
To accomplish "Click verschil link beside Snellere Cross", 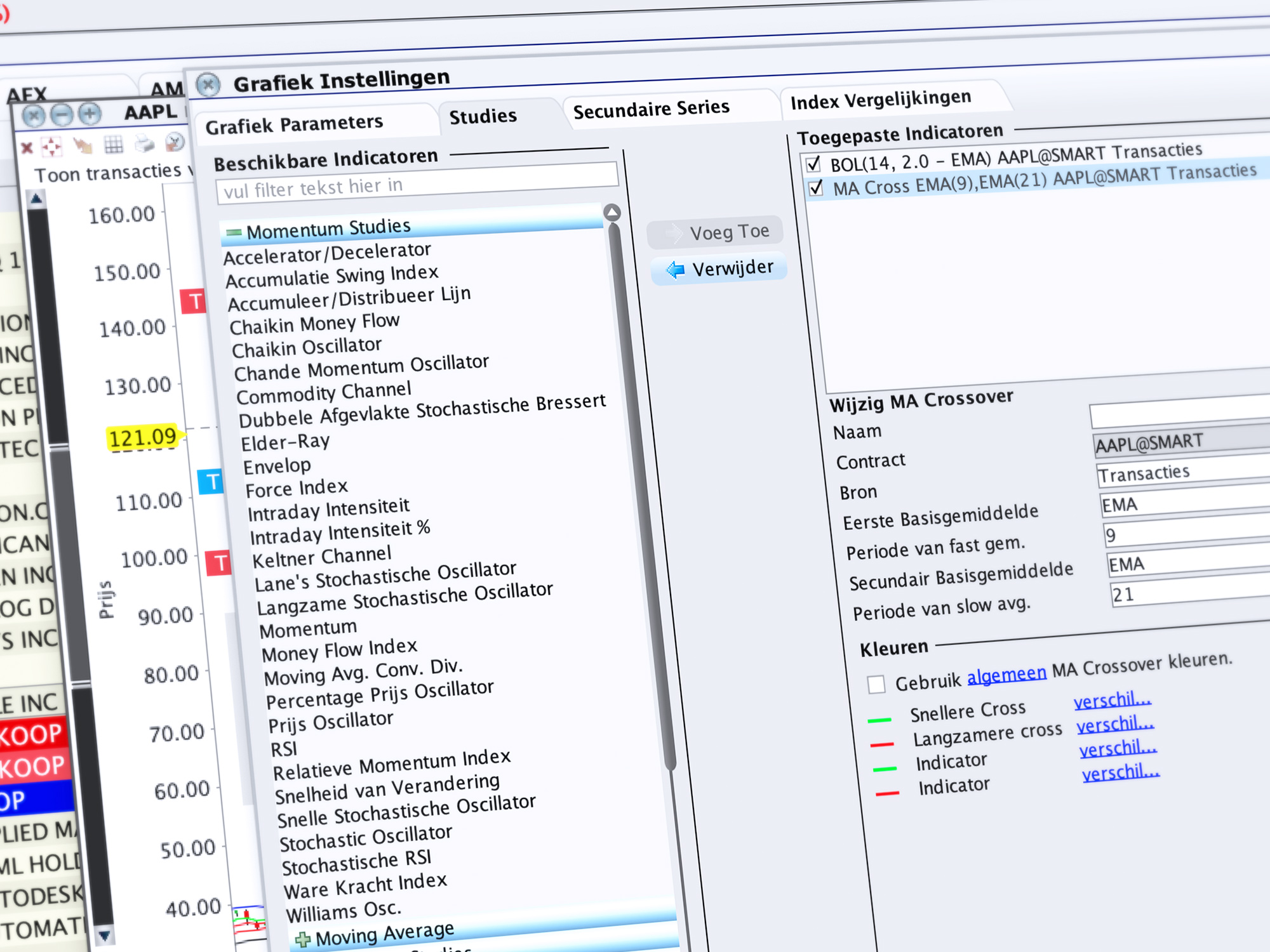I will (x=1113, y=700).
